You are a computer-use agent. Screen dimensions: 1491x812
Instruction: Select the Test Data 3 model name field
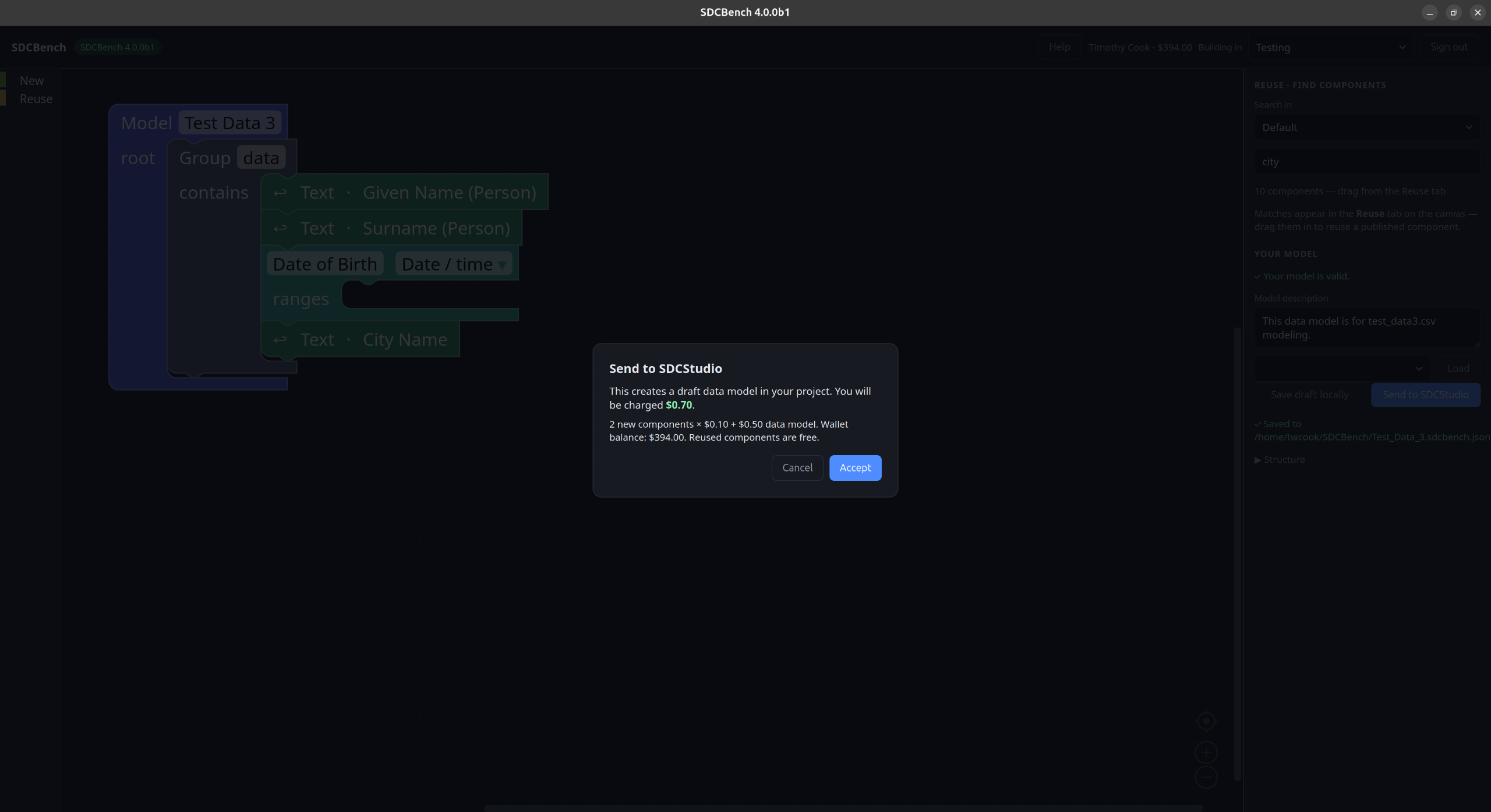(230, 123)
